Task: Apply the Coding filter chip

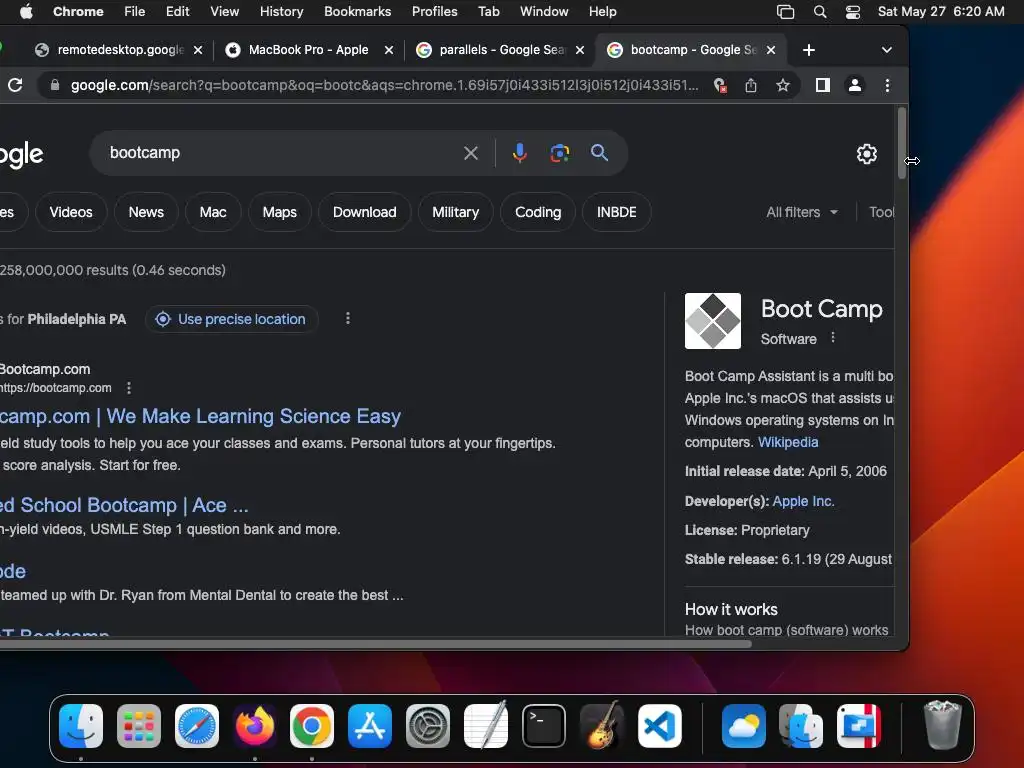Action: click(x=537, y=212)
